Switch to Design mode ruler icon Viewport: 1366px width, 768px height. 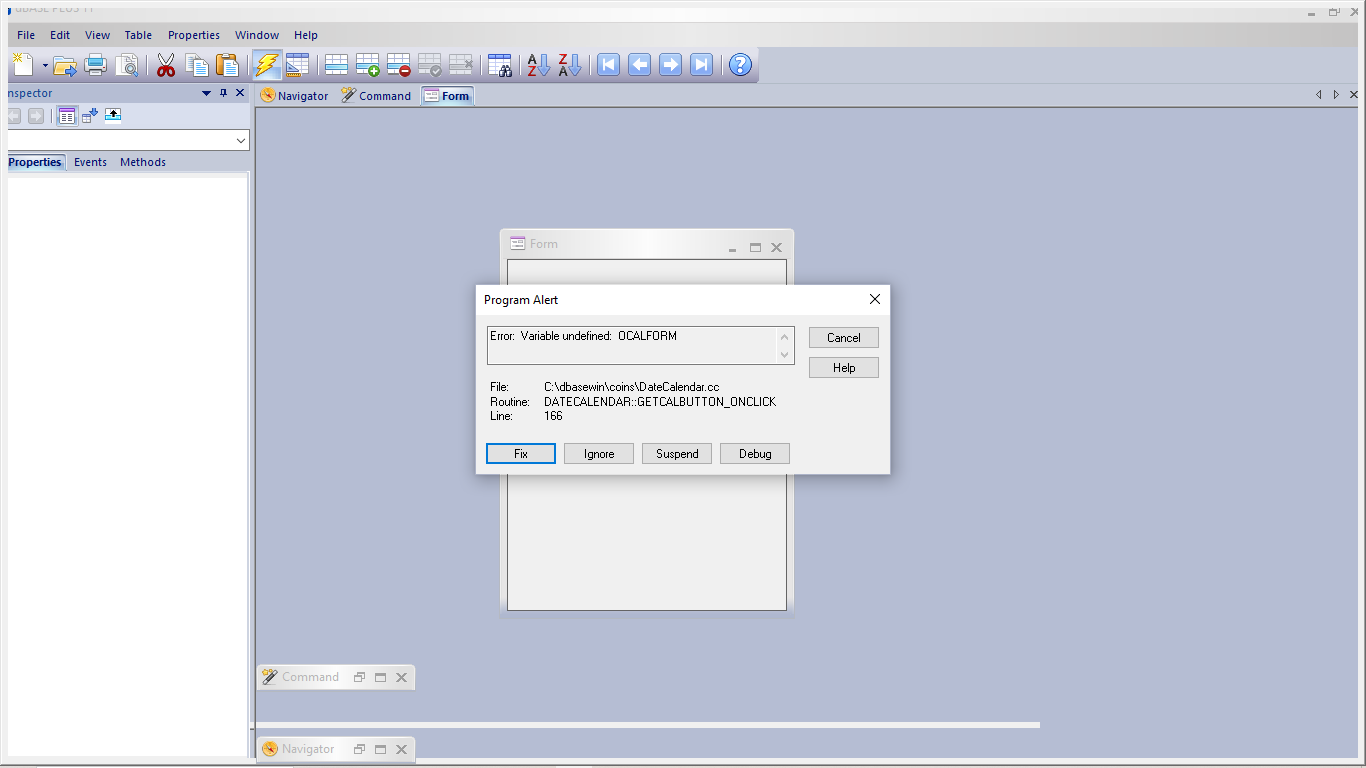click(297, 66)
